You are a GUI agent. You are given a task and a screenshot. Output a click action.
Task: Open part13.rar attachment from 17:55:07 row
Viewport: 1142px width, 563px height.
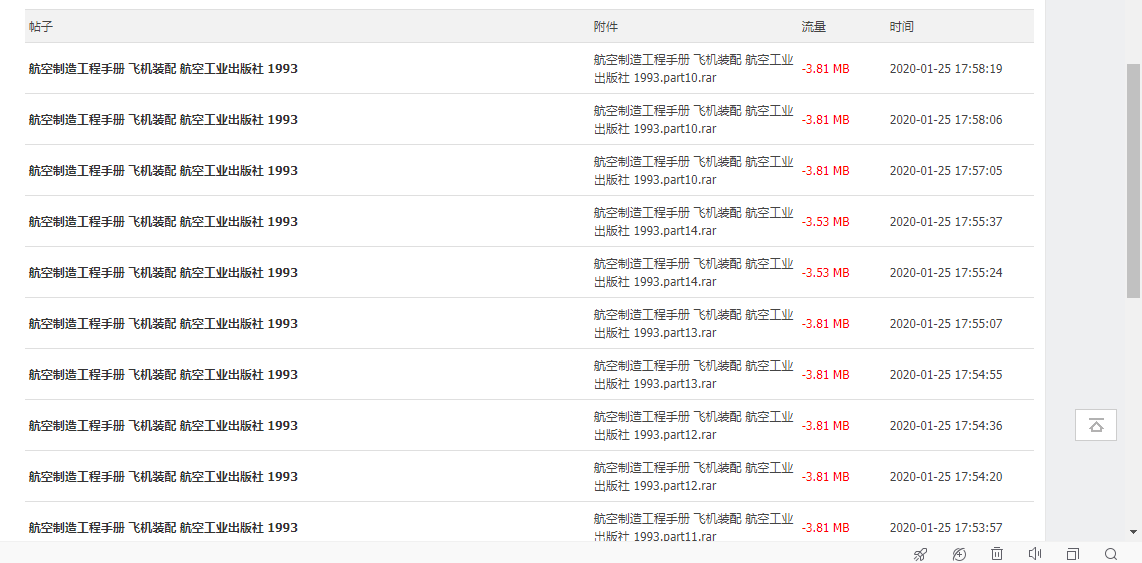coord(693,324)
